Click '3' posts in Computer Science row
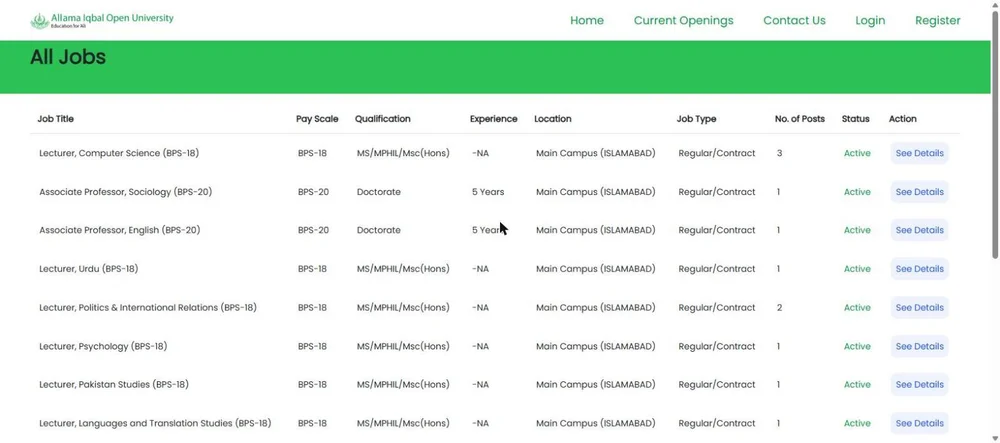Image resolution: width=1000 pixels, height=443 pixels. click(779, 153)
